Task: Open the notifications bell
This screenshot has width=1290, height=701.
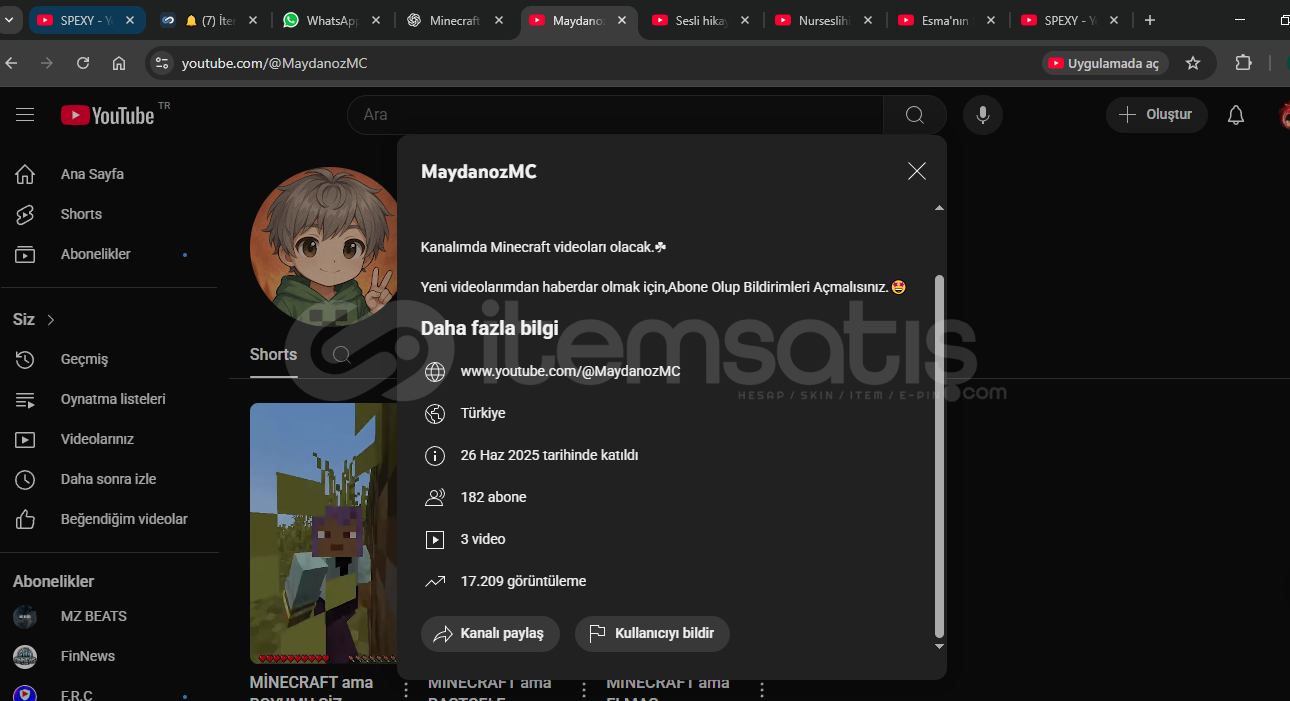Action: click(1236, 115)
